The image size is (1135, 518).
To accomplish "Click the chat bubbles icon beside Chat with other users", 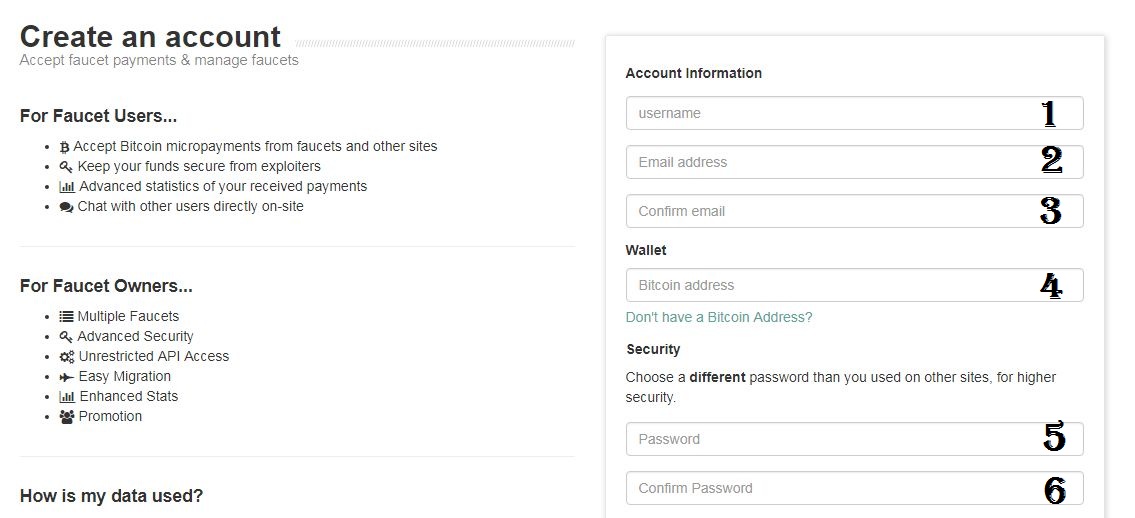I will coord(67,207).
